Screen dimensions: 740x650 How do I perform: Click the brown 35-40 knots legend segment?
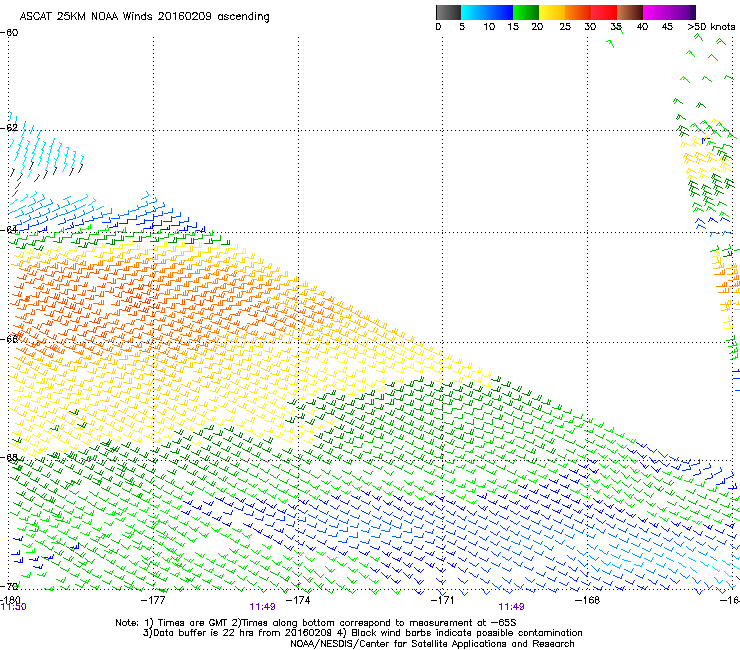[x=630, y=12]
